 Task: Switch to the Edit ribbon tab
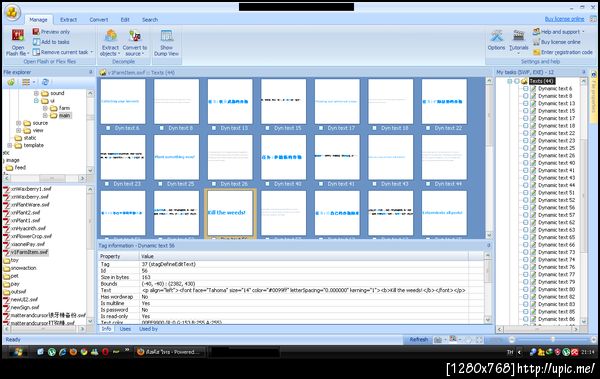(x=125, y=20)
